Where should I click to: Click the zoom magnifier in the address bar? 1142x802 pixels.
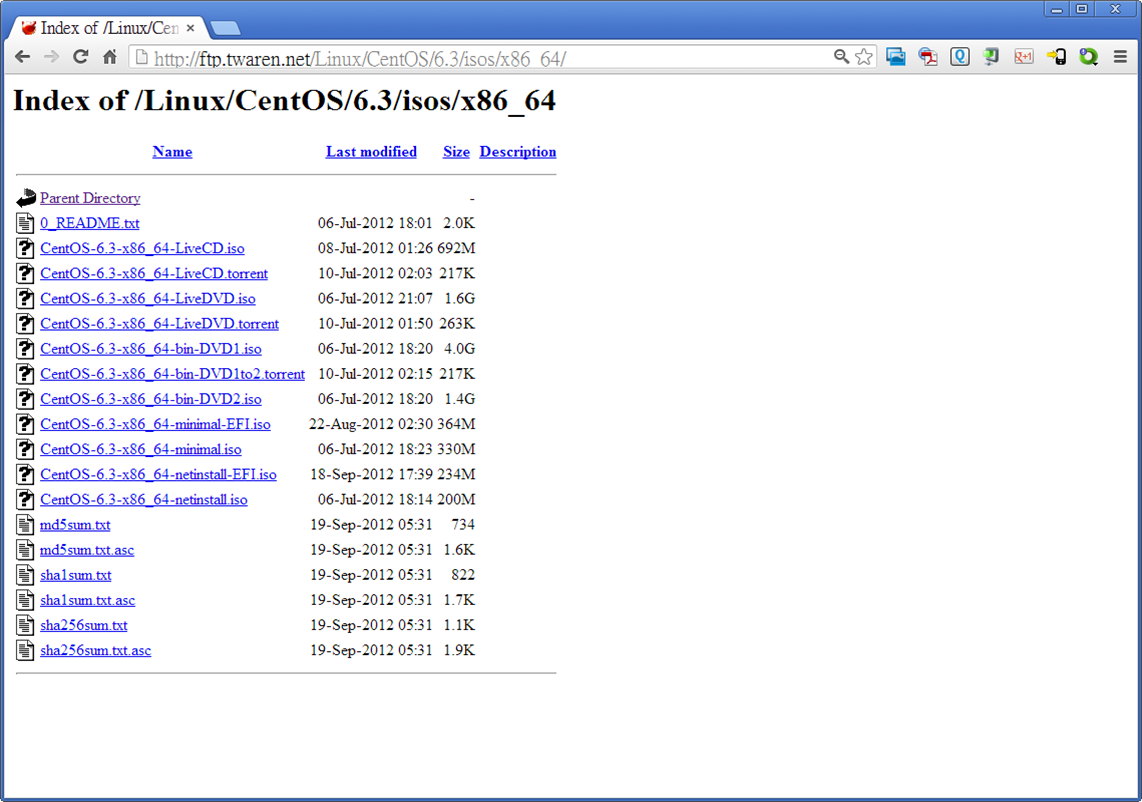coord(841,57)
